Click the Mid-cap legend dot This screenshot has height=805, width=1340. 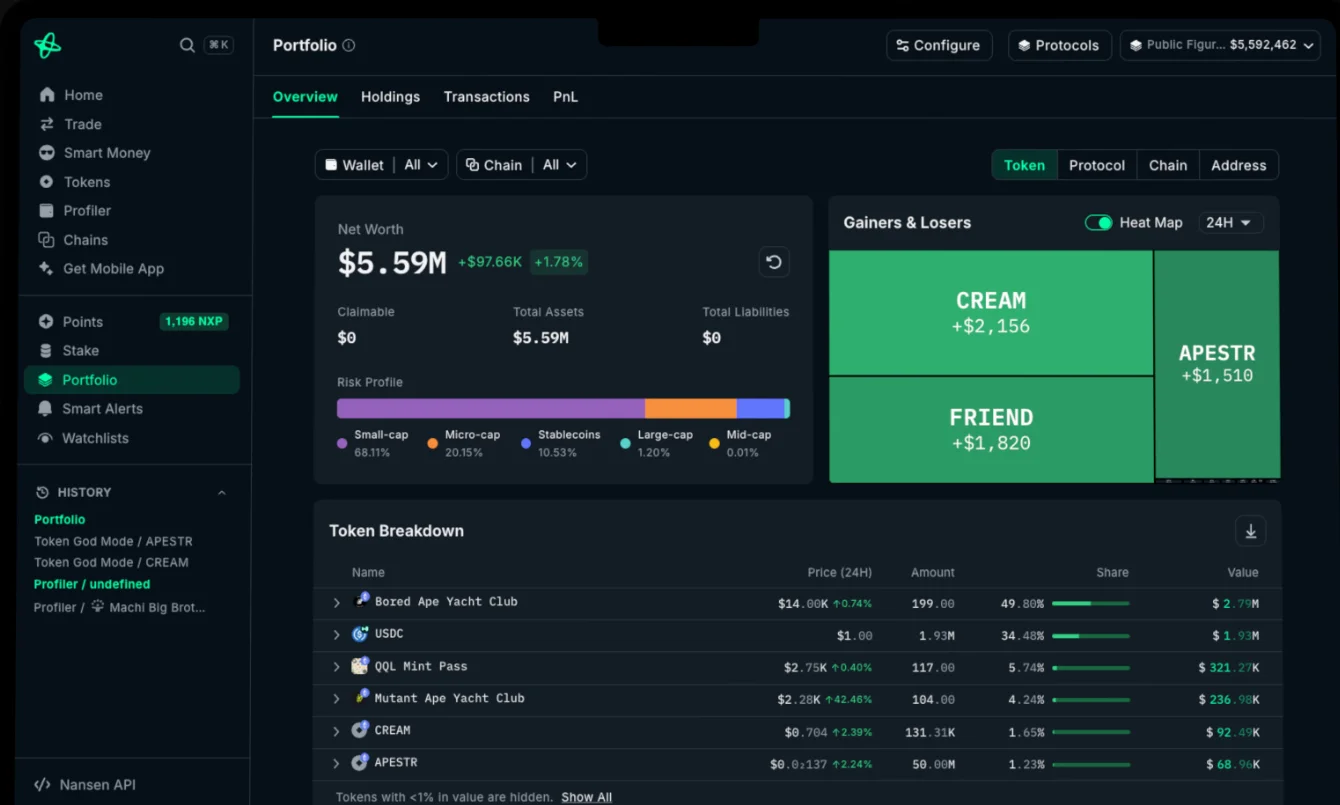[x=714, y=443]
